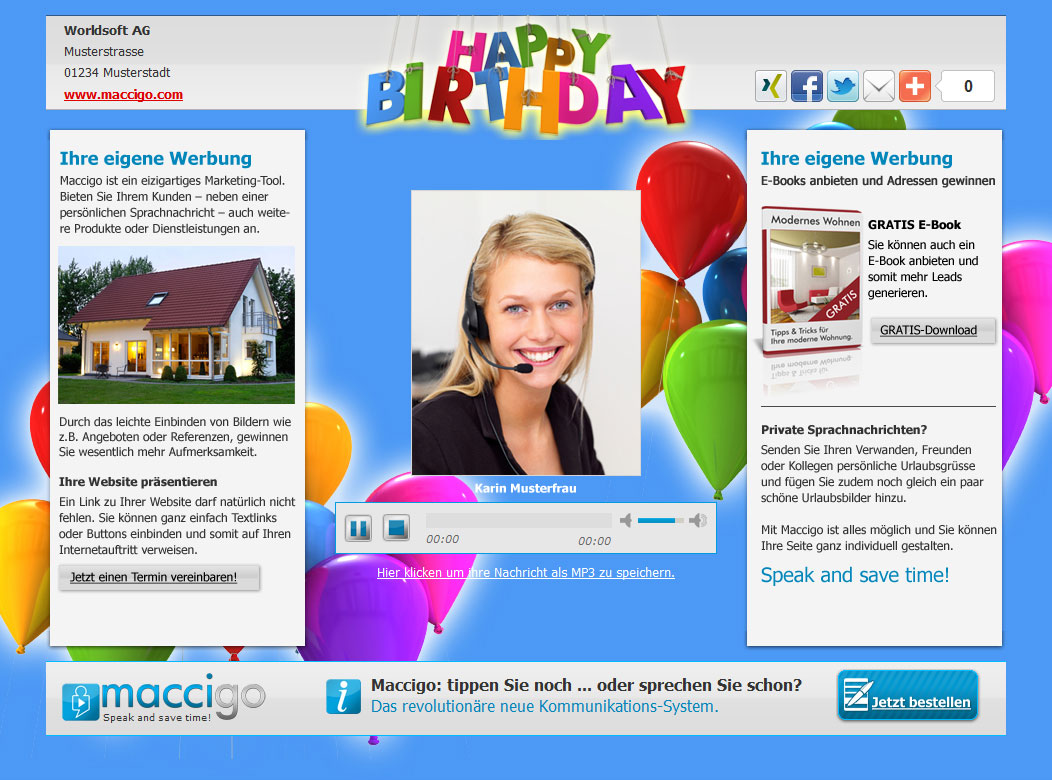Click the 'Jetzt bestellen' order button

(907, 696)
